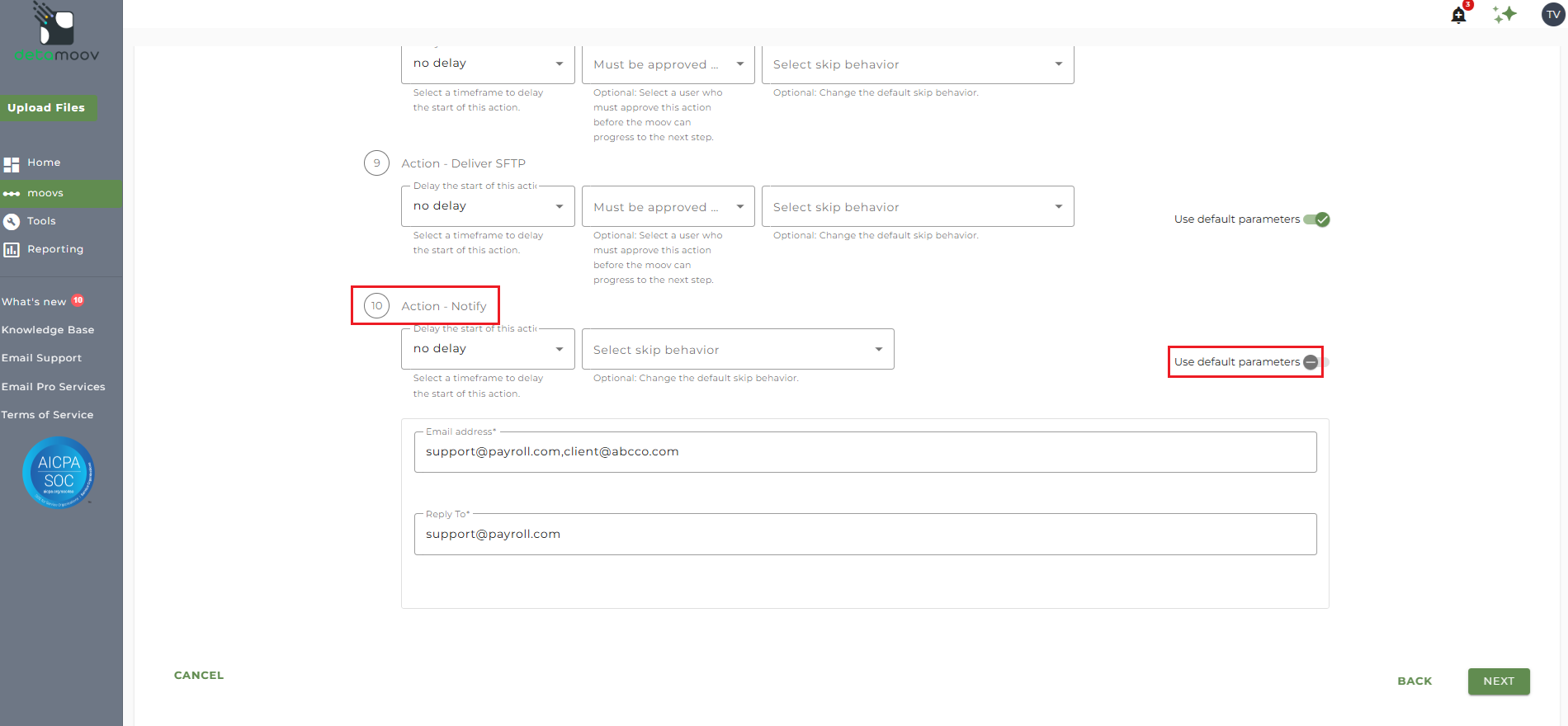1568x726 pixels.
Task: Click the CANCEL button
Action: 199,675
